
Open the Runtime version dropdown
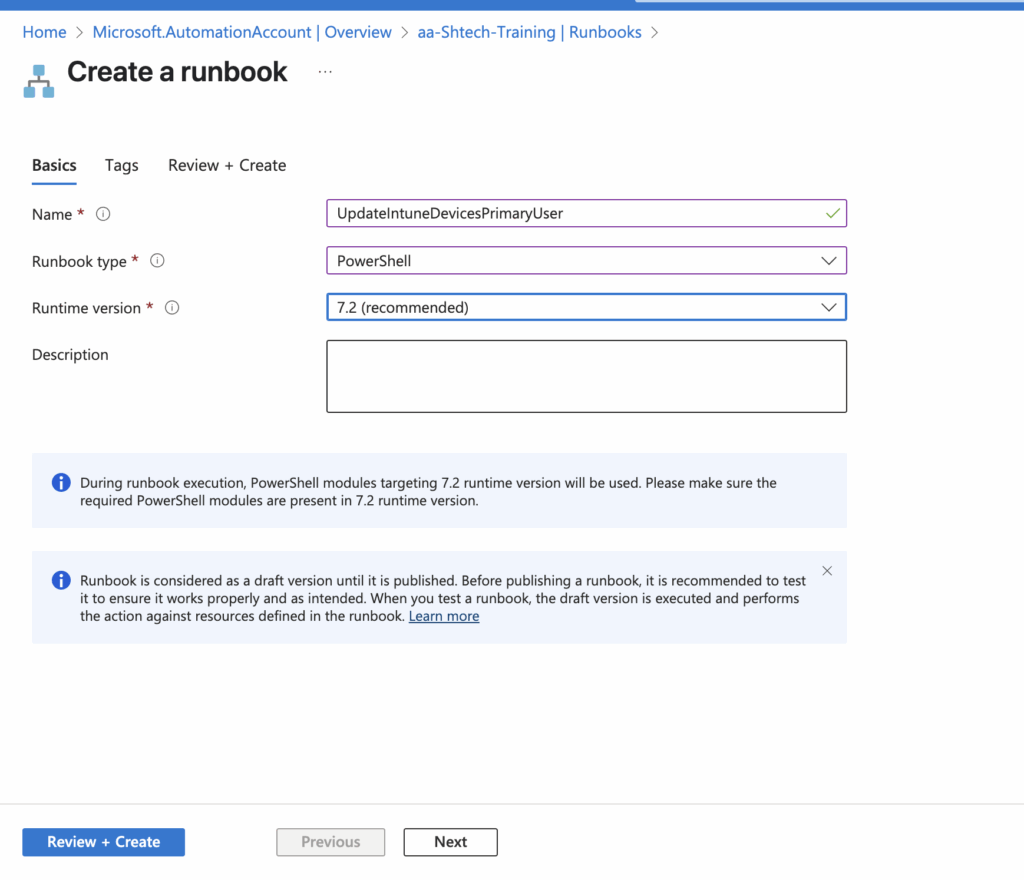pyautogui.click(x=828, y=307)
